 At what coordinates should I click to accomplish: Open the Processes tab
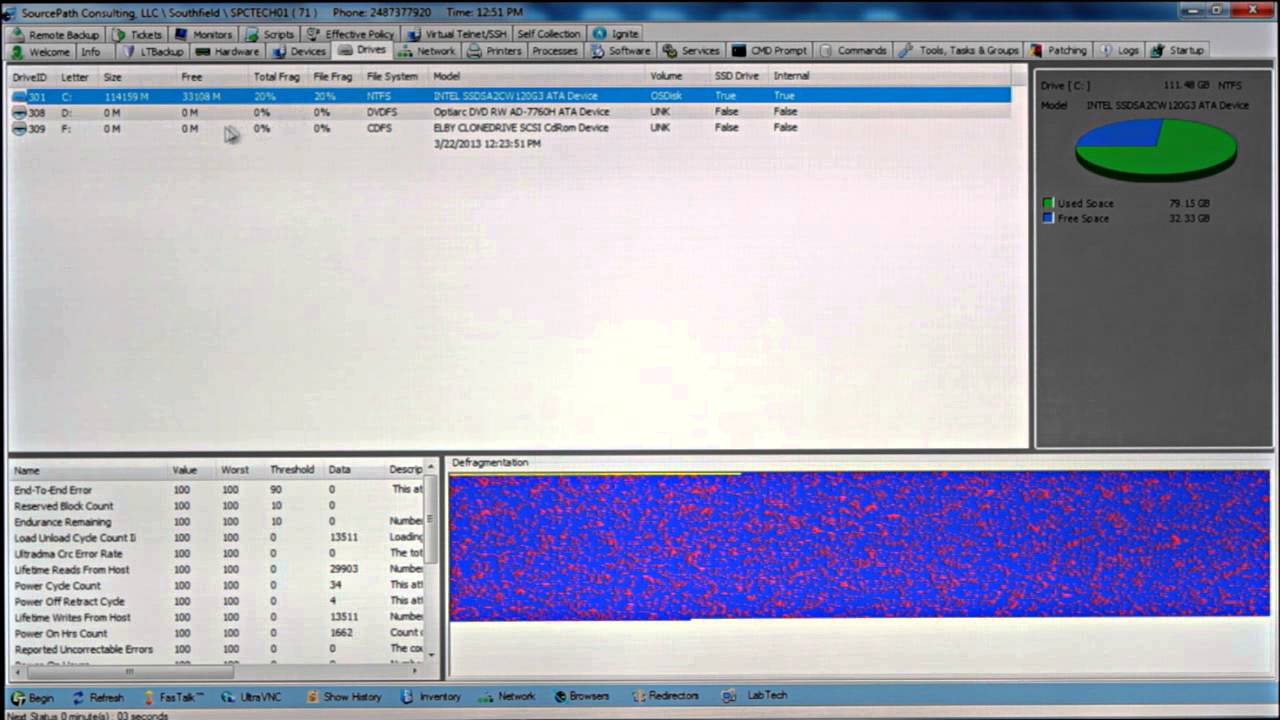coord(555,51)
